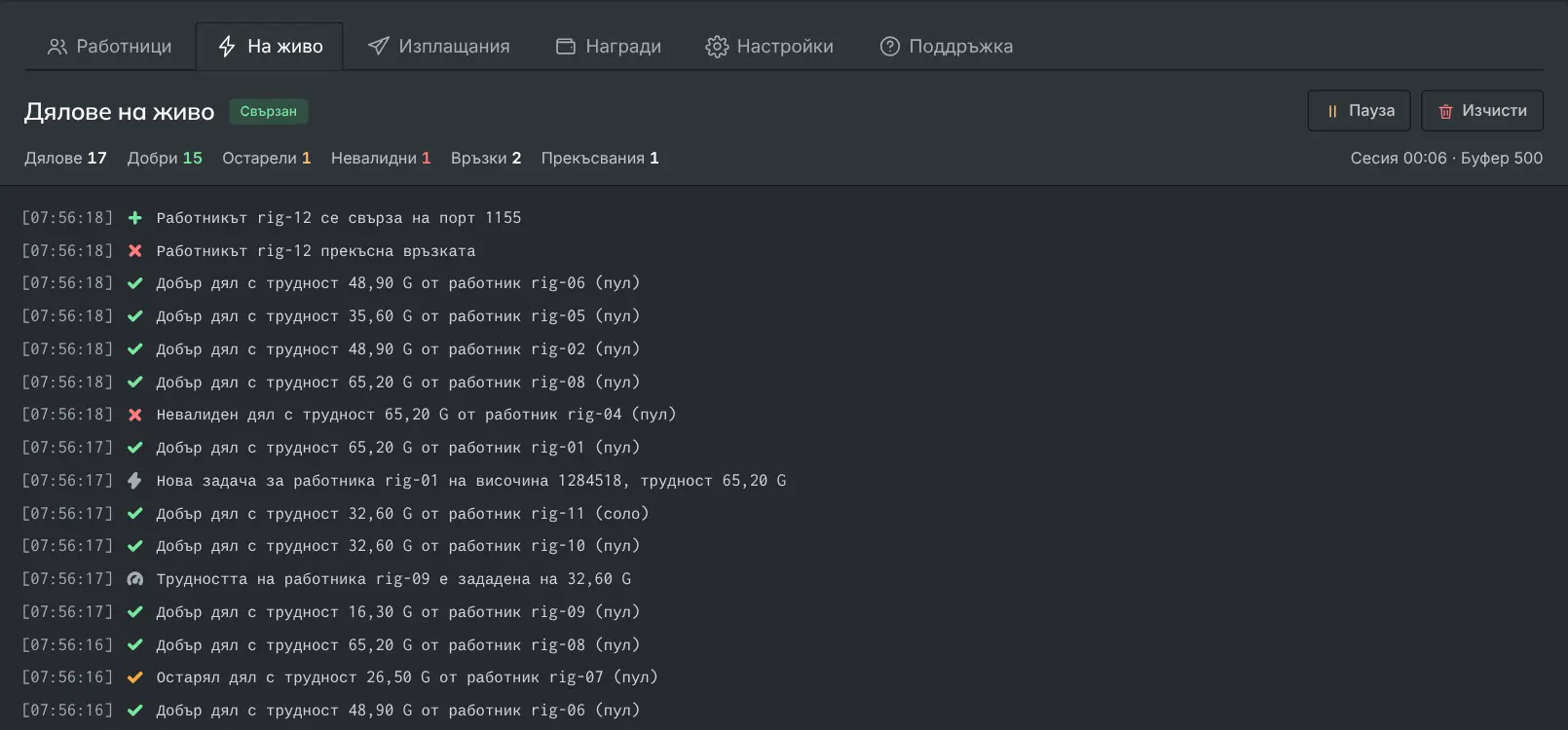Click the Пауза button
The height and width of the screenshot is (730, 1568).
tap(1361, 111)
